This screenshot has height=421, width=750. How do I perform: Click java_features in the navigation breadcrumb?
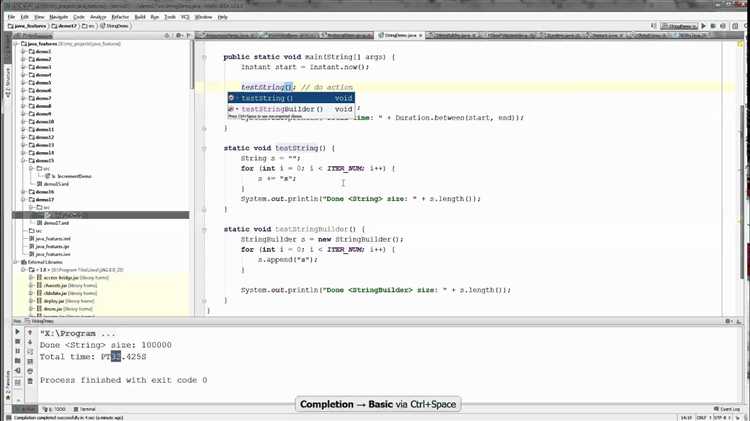pos(27,26)
